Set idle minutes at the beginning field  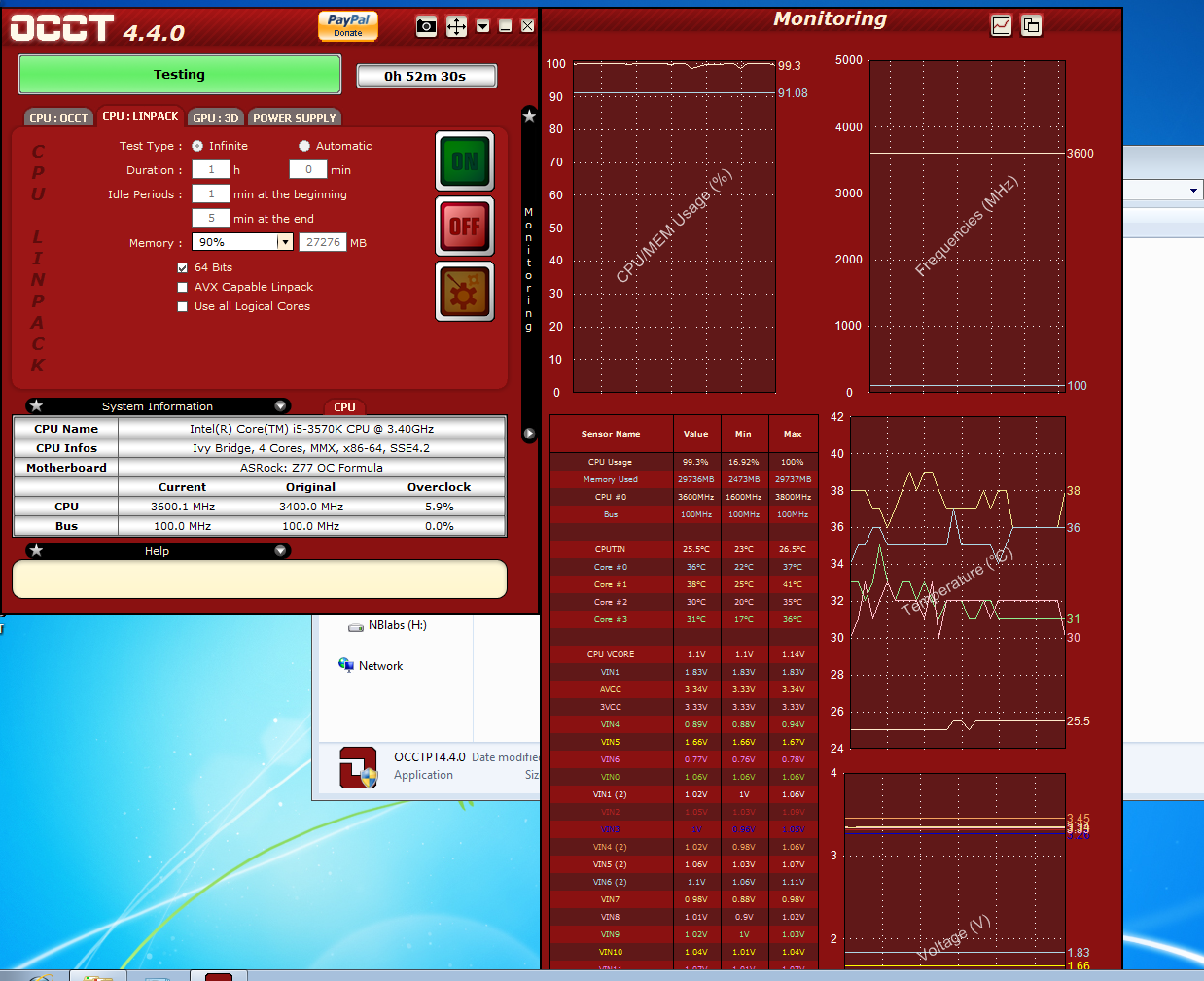coord(211,193)
